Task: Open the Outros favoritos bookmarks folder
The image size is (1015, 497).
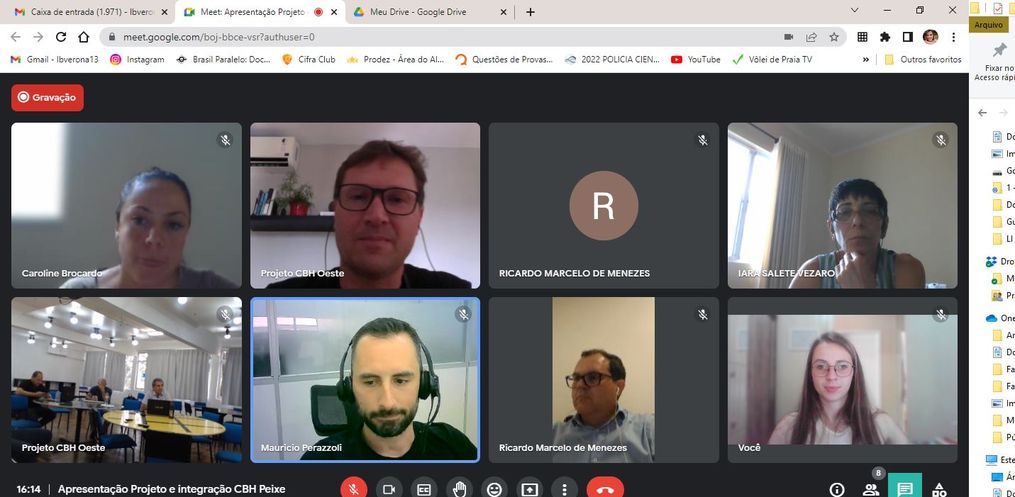Action: (x=923, y=59)
